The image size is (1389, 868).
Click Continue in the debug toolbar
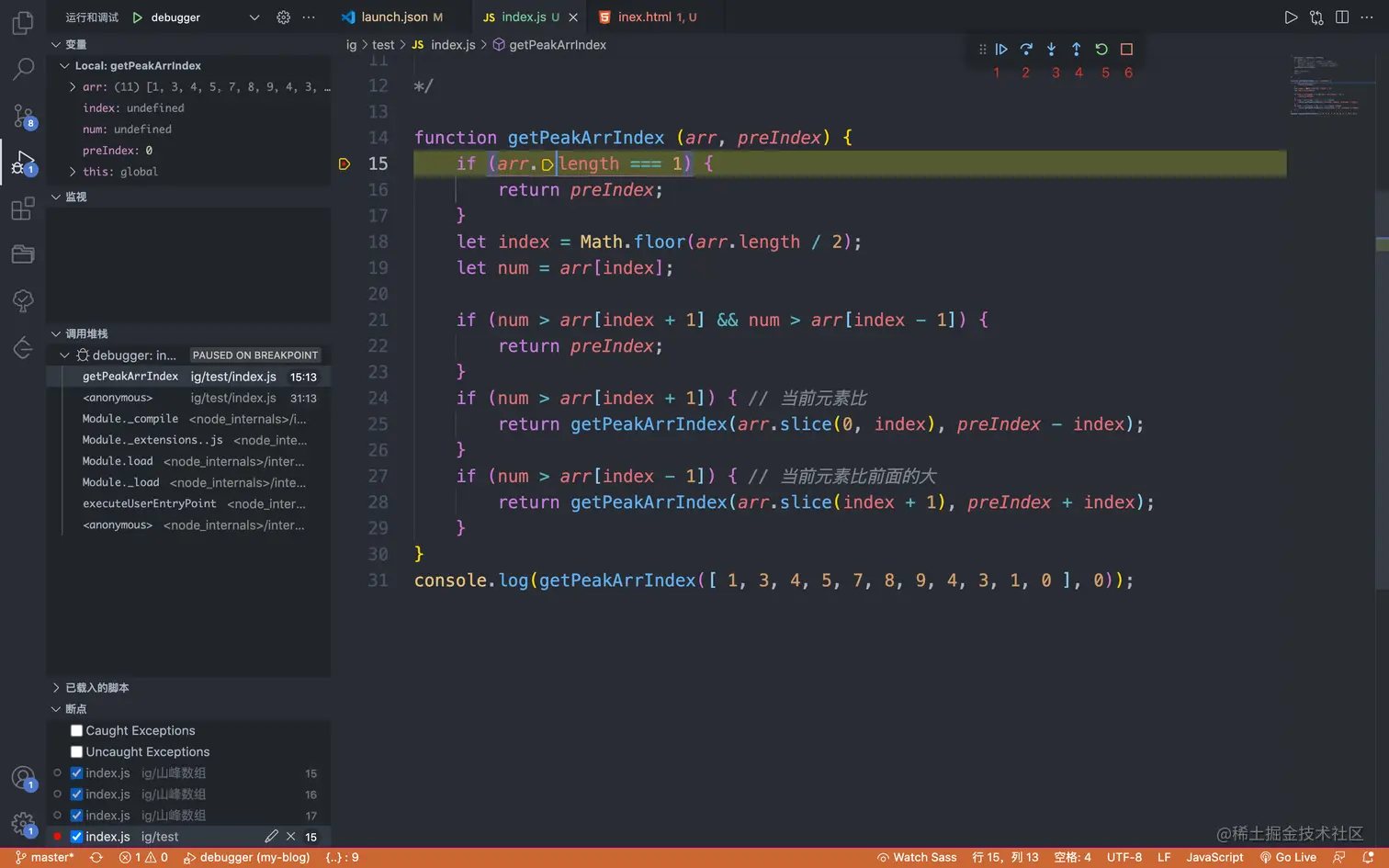pos(1001,50)
